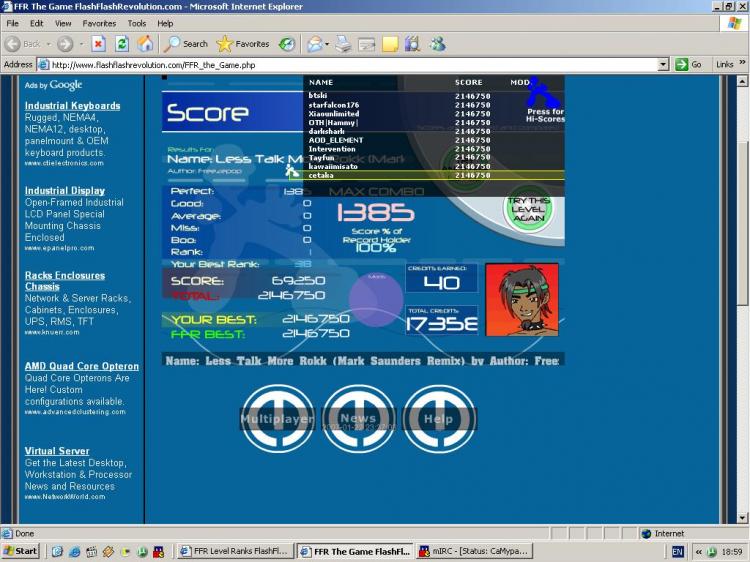This screenshot has height=562, width=750.
Task: Open the Back button history dropdown arrow
Action: (x=47, y=44)
